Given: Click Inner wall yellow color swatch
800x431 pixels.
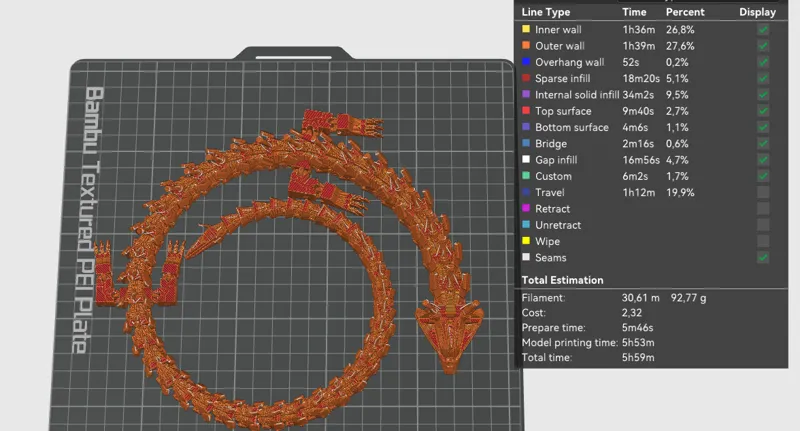Looking at the screenshot, I should point(526,29).
